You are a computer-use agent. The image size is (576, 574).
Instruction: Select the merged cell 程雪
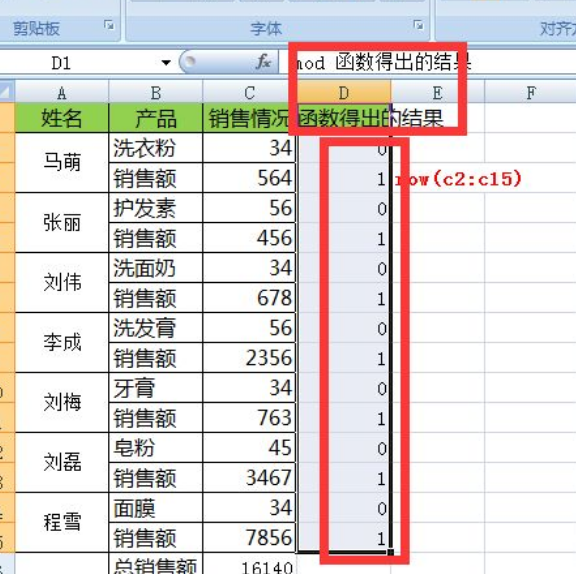click(62, 522)
